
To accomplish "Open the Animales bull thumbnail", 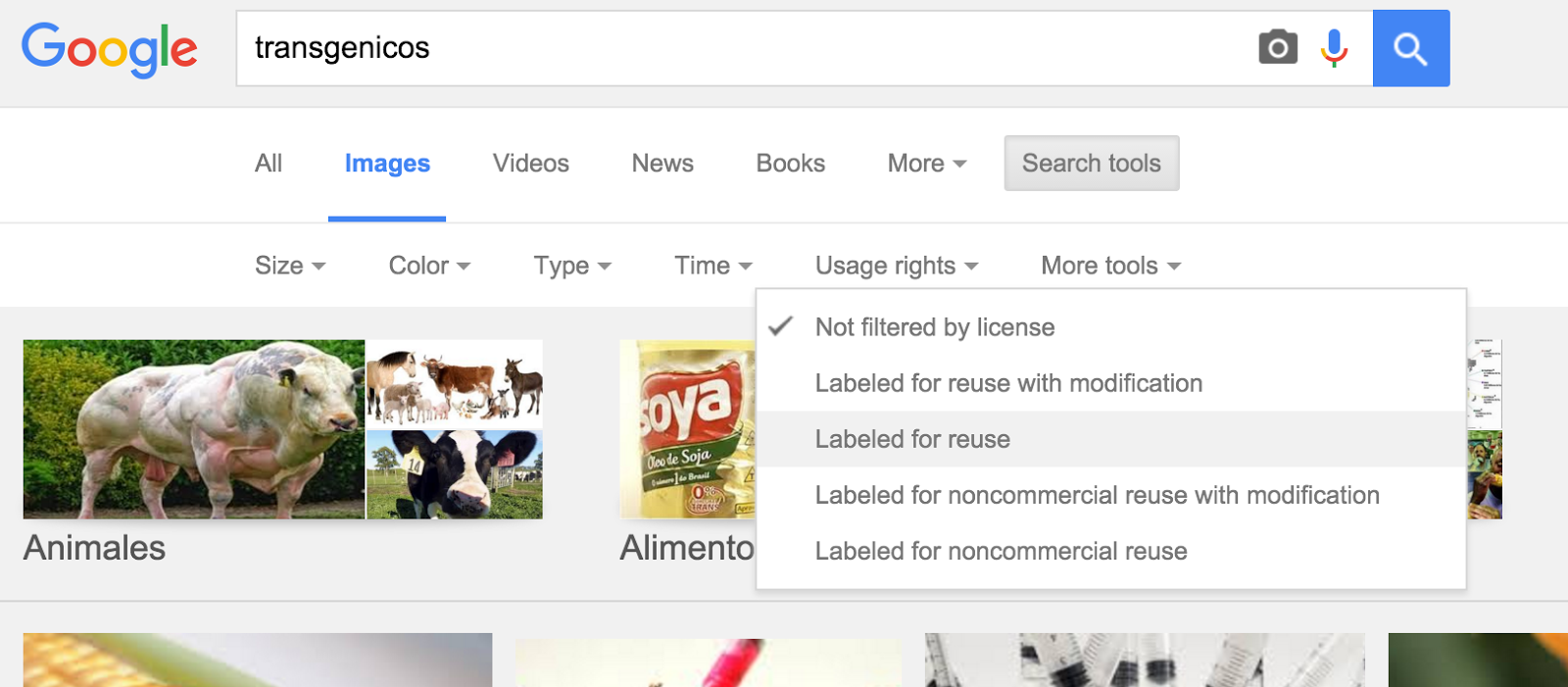I will 194,428.
